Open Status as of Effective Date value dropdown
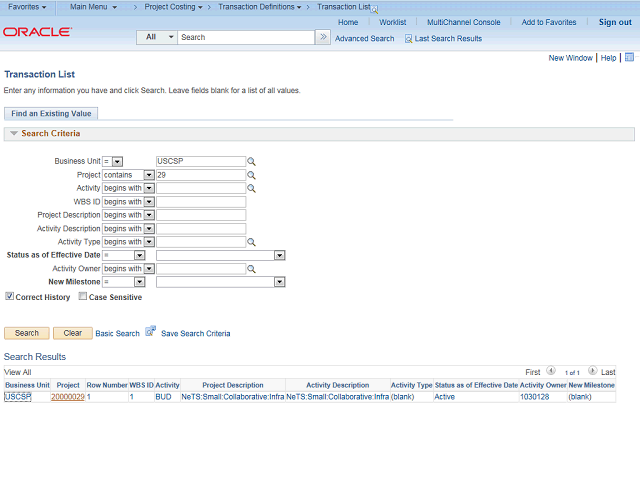 point(279,256)
